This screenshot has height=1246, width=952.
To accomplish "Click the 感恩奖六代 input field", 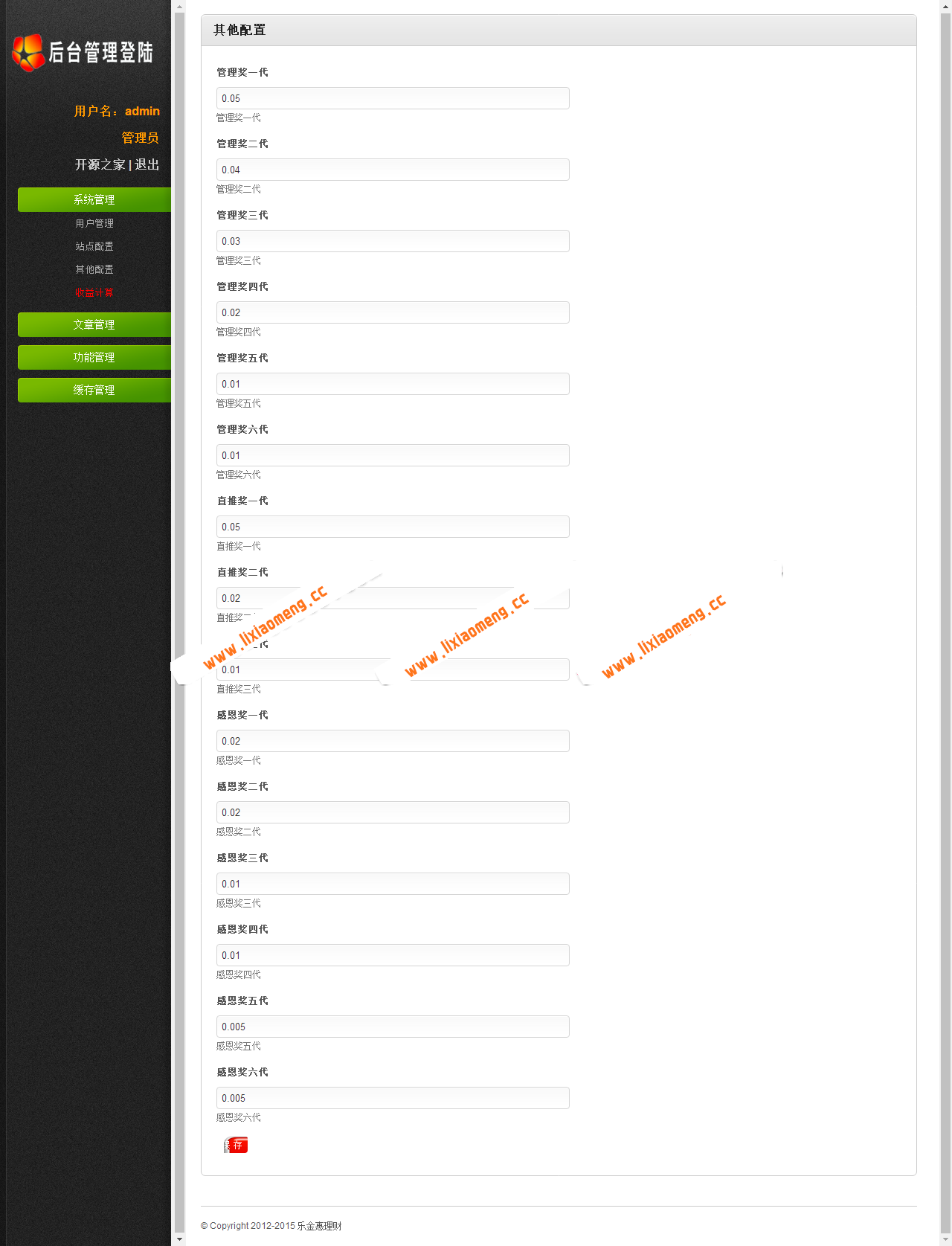I will [x=393, y=1098].
